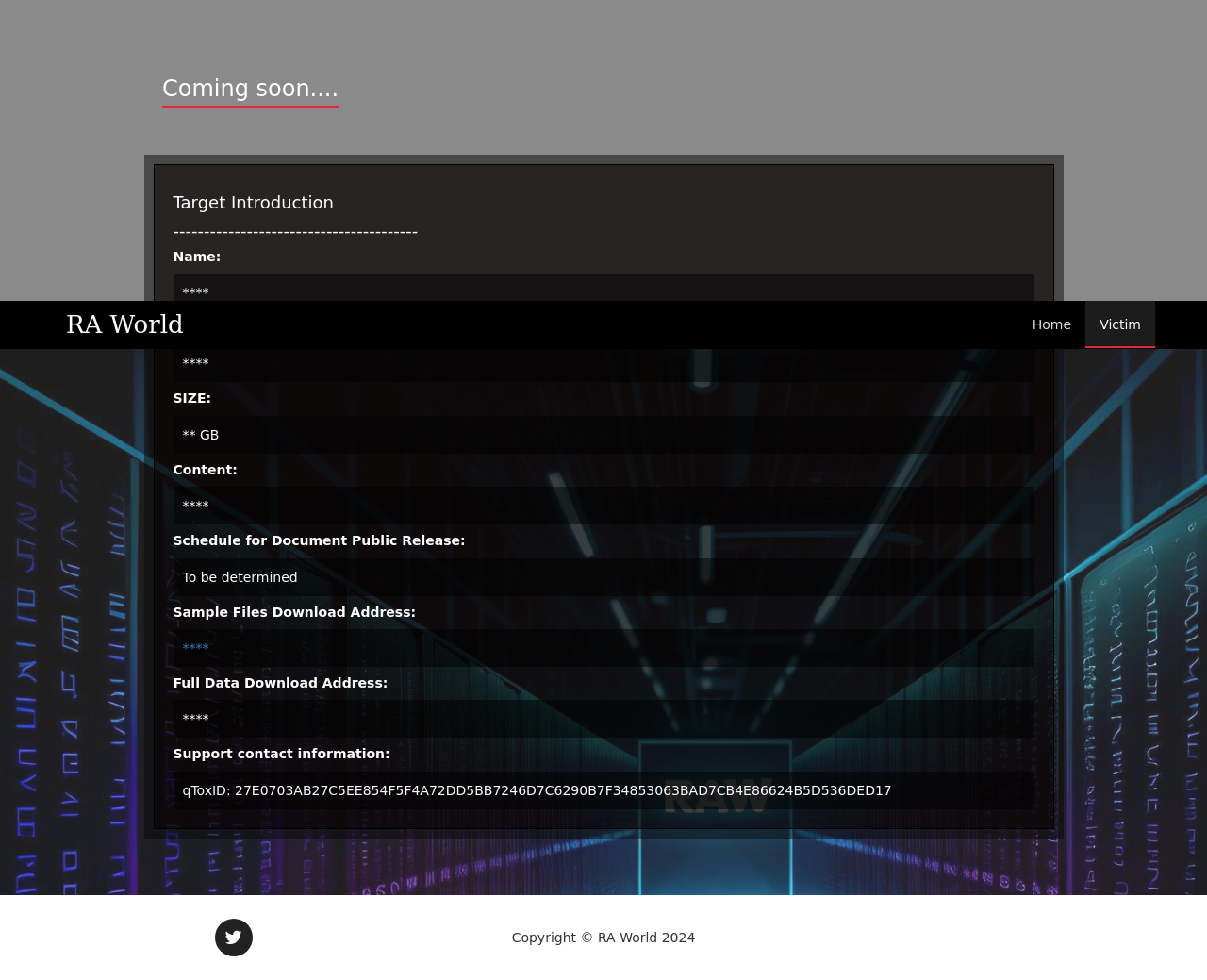Click the "SIZE:" field label
The image size is (1207, 980).
tap(191, 398)
